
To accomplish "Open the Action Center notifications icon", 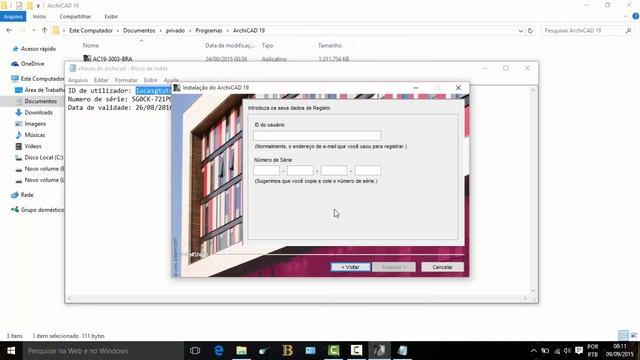I will point(579,351).
